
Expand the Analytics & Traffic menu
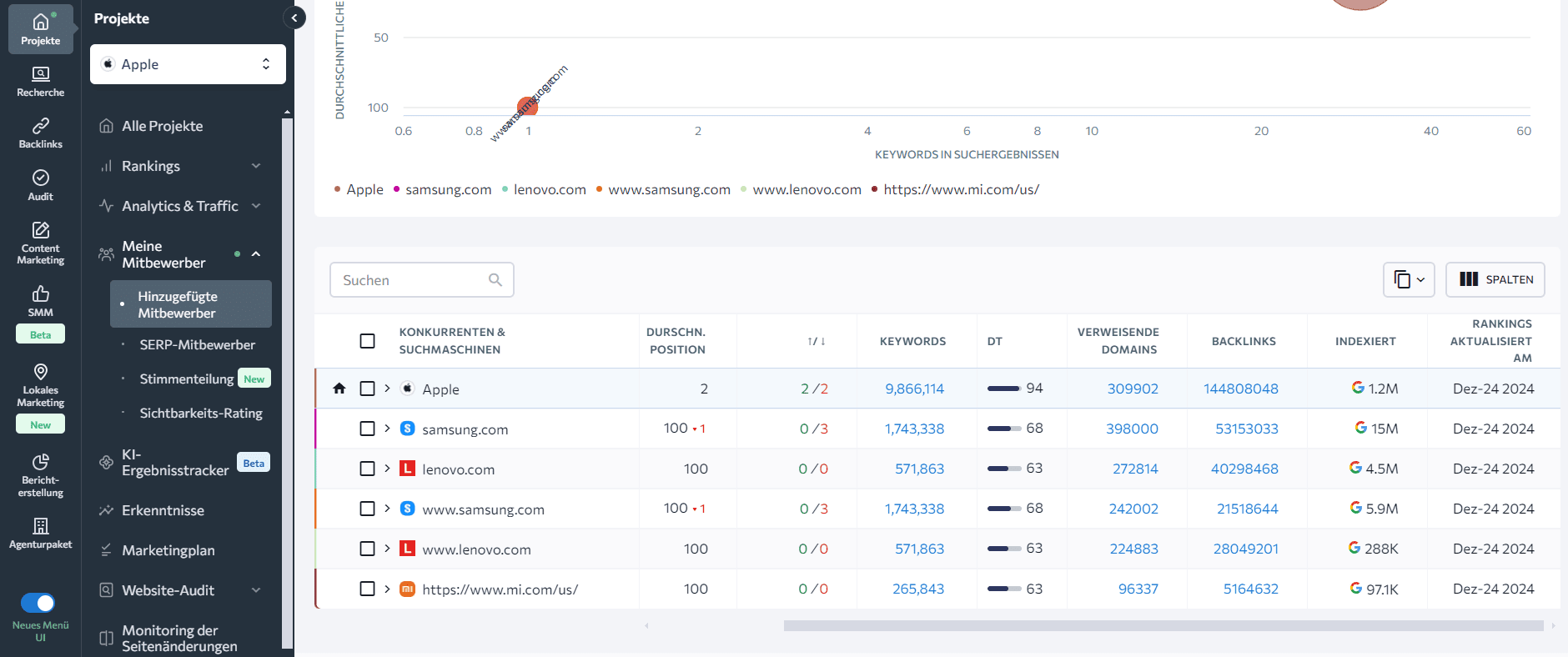coord(256,206)
